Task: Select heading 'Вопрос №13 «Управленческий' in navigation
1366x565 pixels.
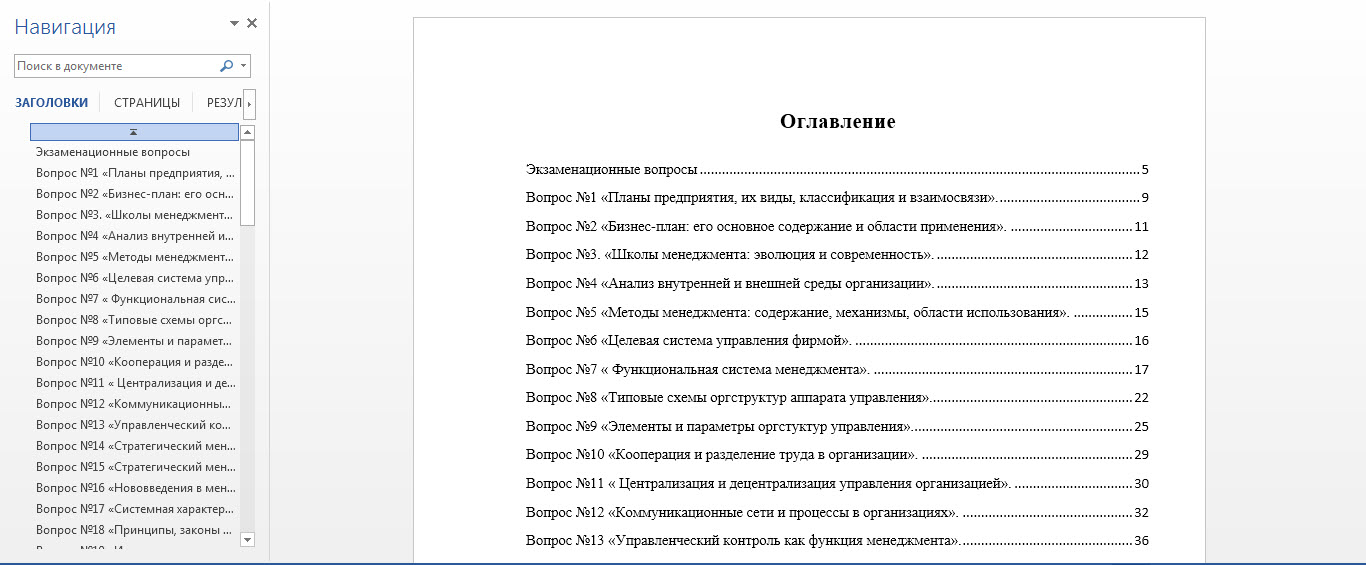Action: pos(135,425)
